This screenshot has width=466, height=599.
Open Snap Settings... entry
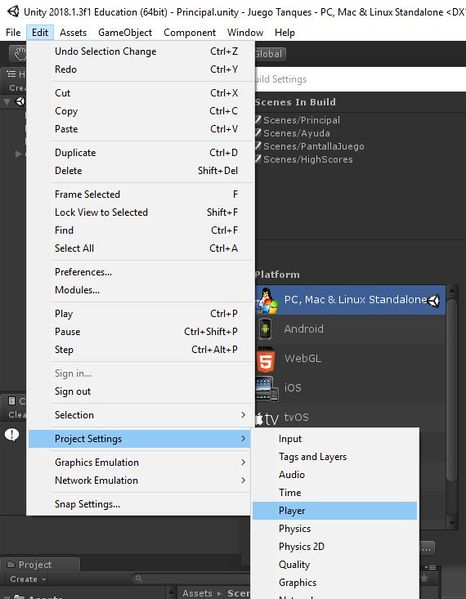pos(139,504)
